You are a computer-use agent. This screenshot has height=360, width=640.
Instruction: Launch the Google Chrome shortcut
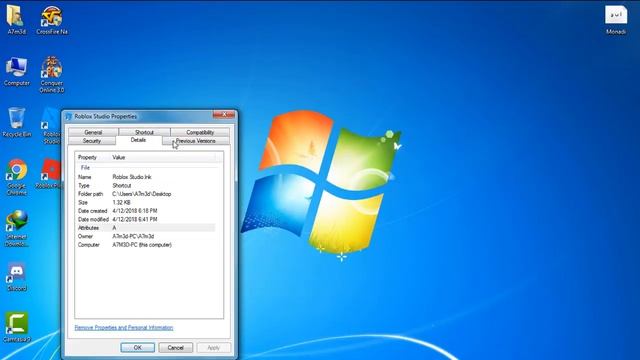pyautogui.click(x=16, y=177)
